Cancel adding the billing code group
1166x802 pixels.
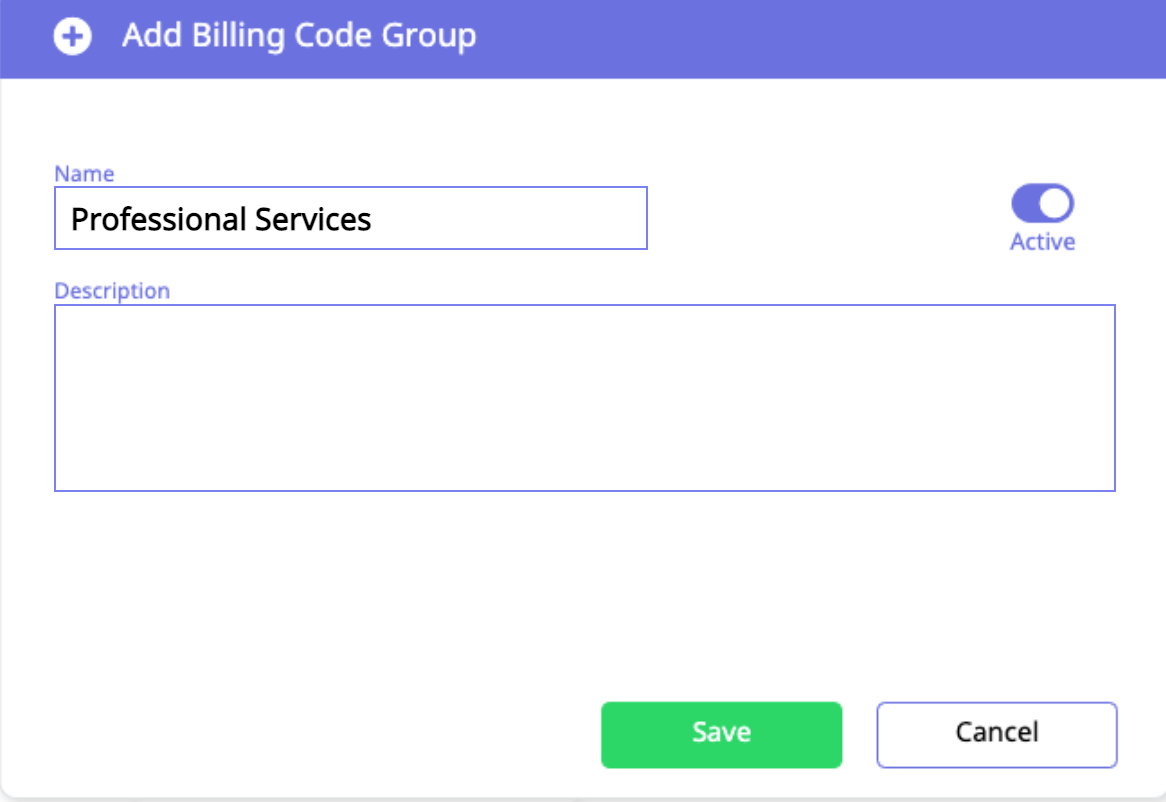[996, 734]
